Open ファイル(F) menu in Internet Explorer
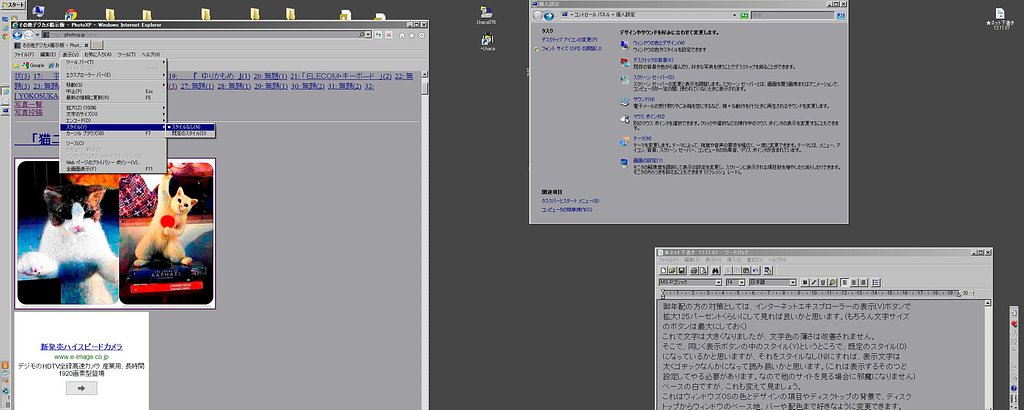 [x=24, y=54]
